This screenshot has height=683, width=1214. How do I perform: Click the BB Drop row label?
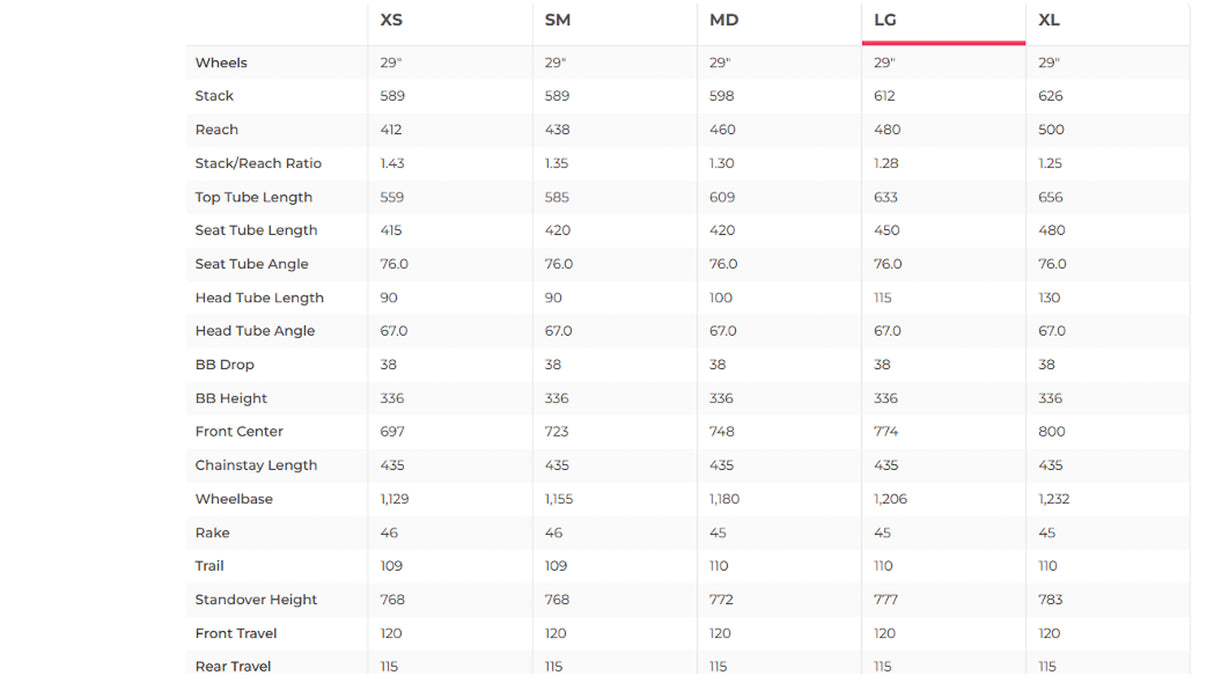pyautogui.click(x=225, y=365)
